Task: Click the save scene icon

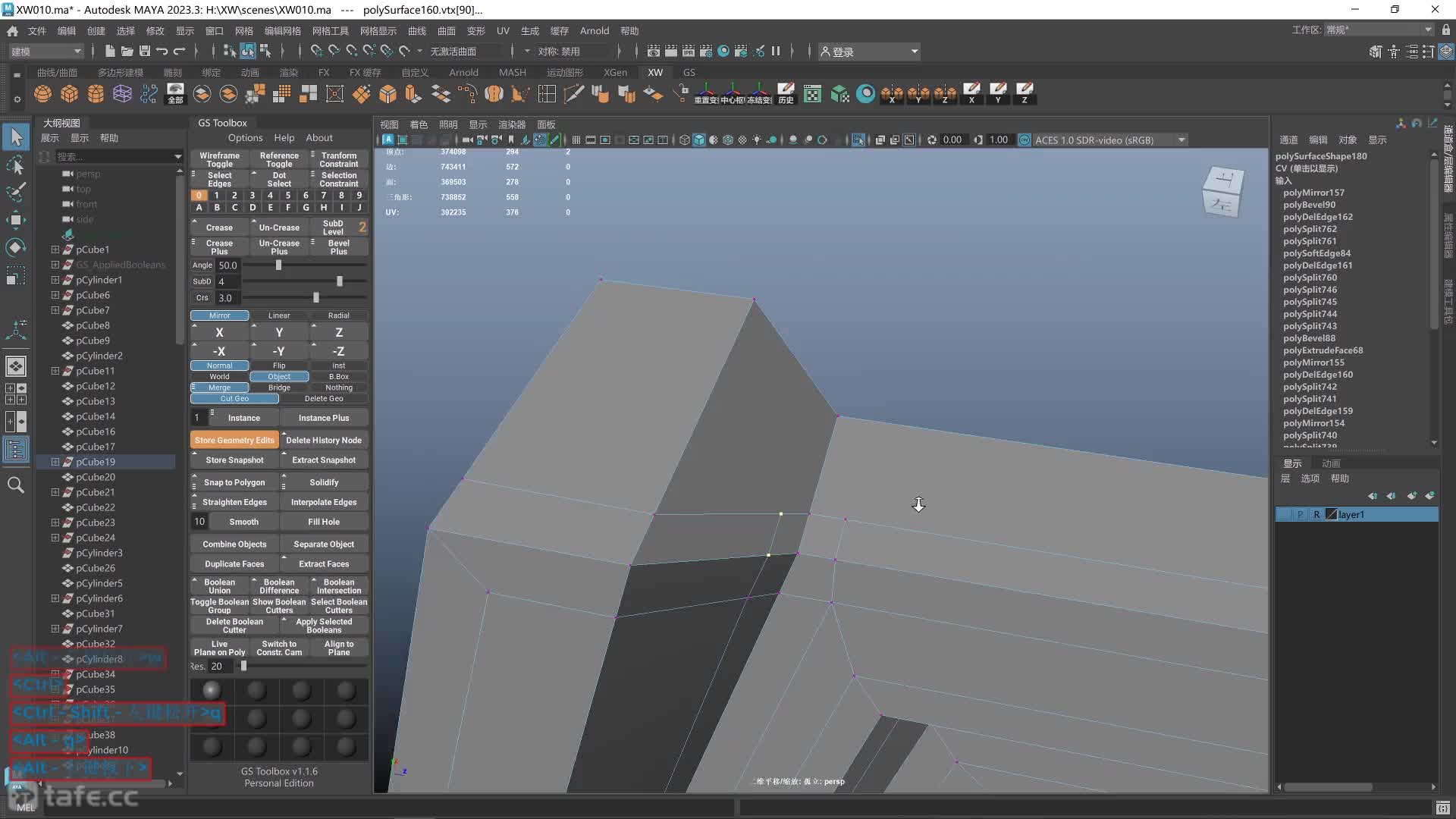Action: (144, 51)
